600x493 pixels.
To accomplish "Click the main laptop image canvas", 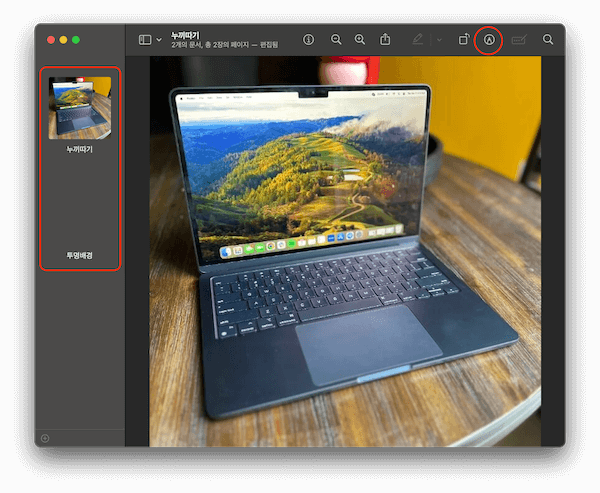I will pyautogui.click(x=345, y=251).
